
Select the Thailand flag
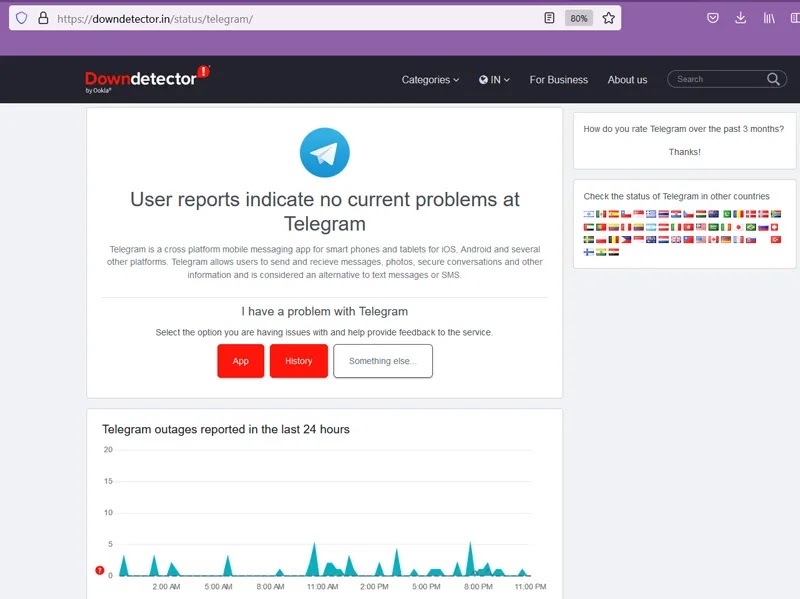click(664, 214)
